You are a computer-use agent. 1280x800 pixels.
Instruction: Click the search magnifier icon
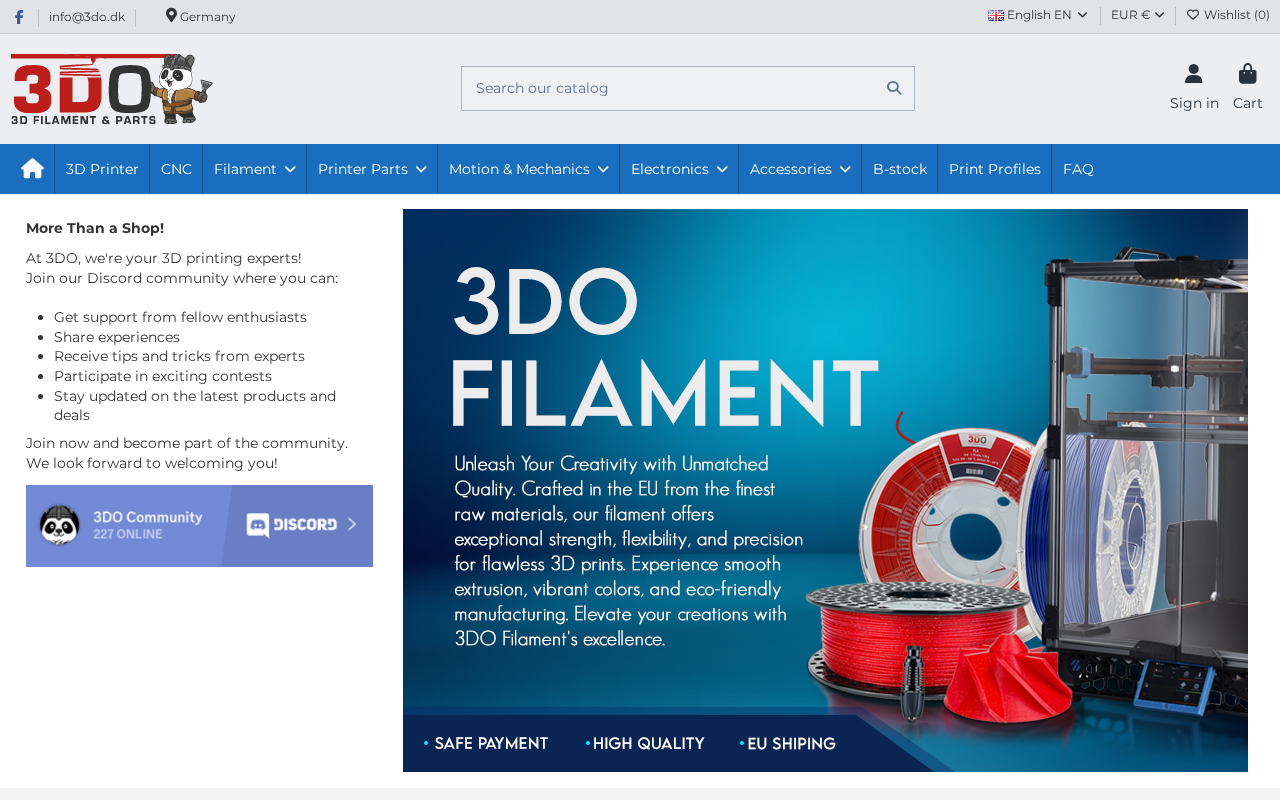[894, 88]
